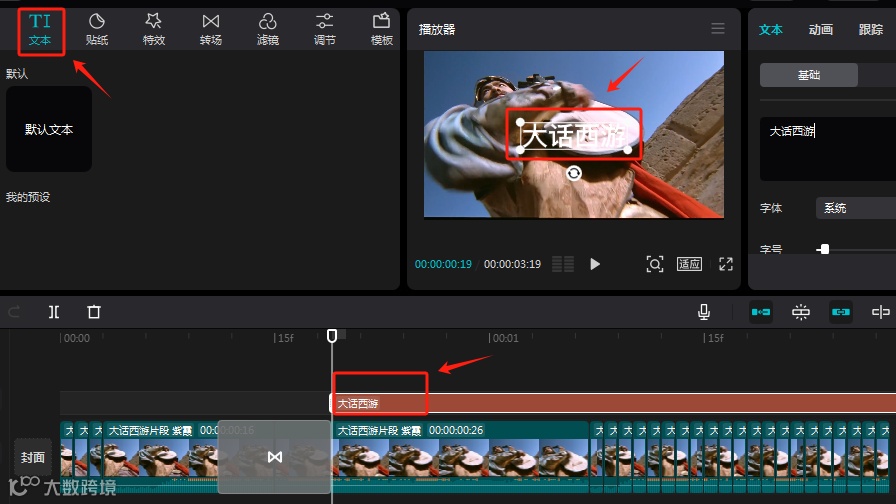Open the 贴纸 stickers tab
This screenshot has width=896, height=504.
point(97,30)
